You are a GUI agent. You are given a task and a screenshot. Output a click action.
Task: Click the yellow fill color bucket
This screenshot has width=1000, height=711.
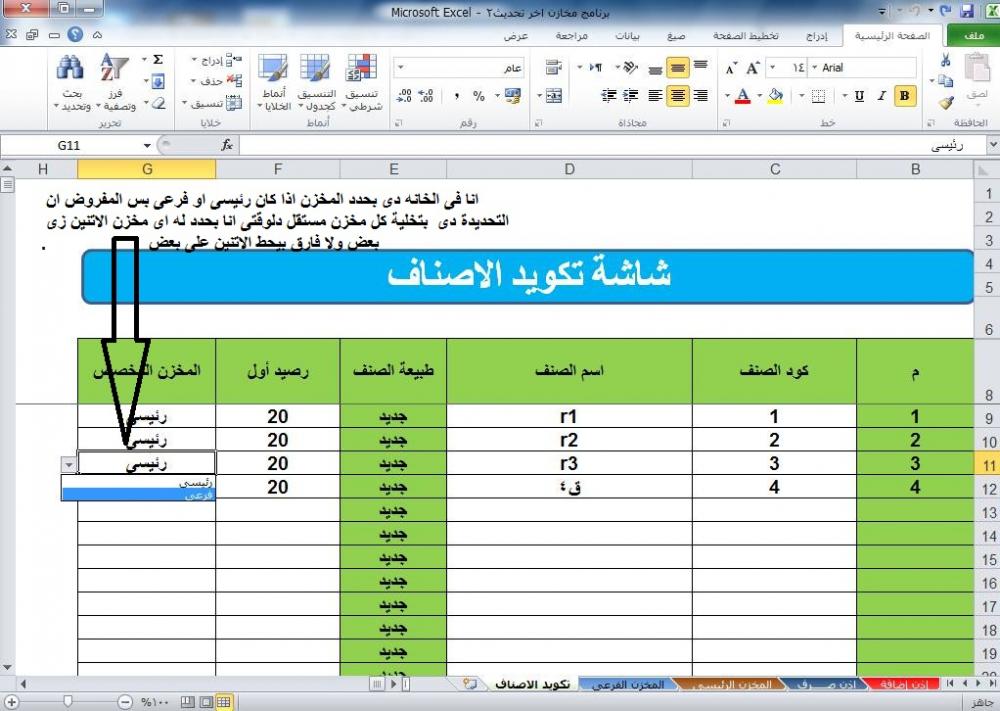774,96
